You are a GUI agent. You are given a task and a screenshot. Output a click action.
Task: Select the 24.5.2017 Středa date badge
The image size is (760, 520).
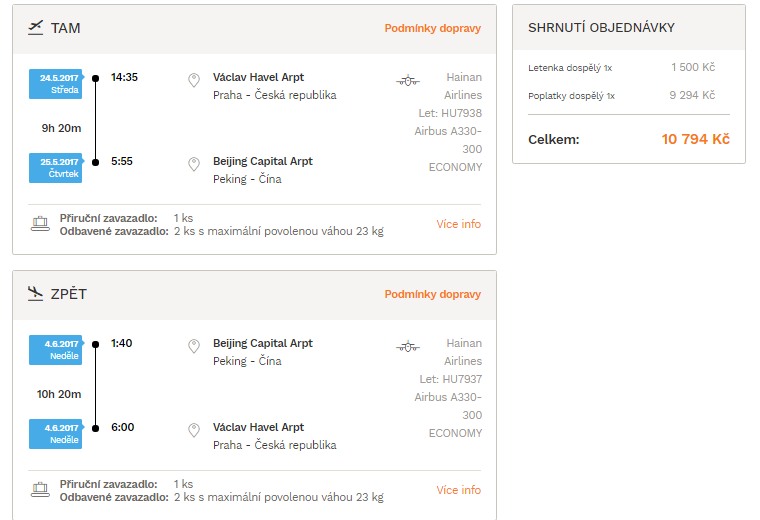[x=56, y=84]
